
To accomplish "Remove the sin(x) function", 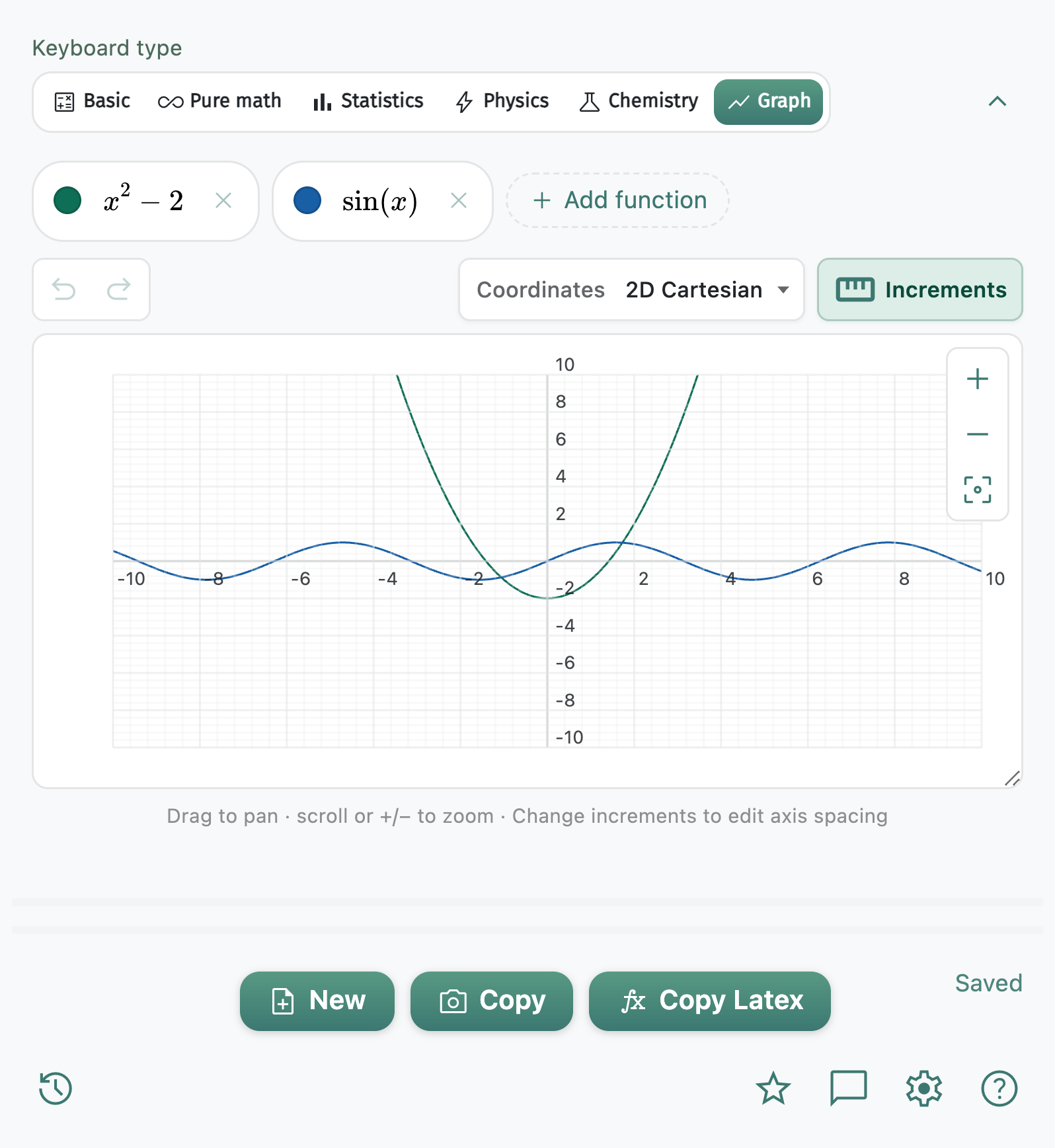I will coord(459,200).
